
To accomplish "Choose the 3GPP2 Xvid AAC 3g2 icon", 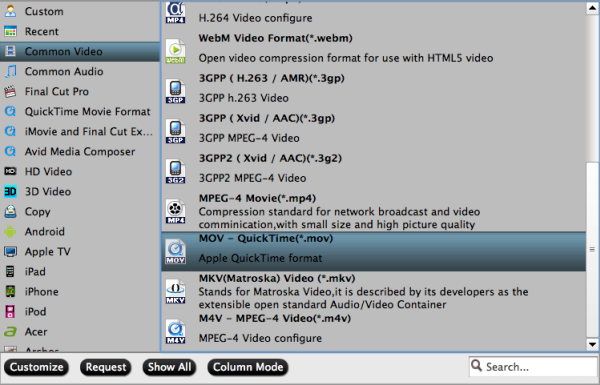I will pyautogui.click(x=175, y=171).
